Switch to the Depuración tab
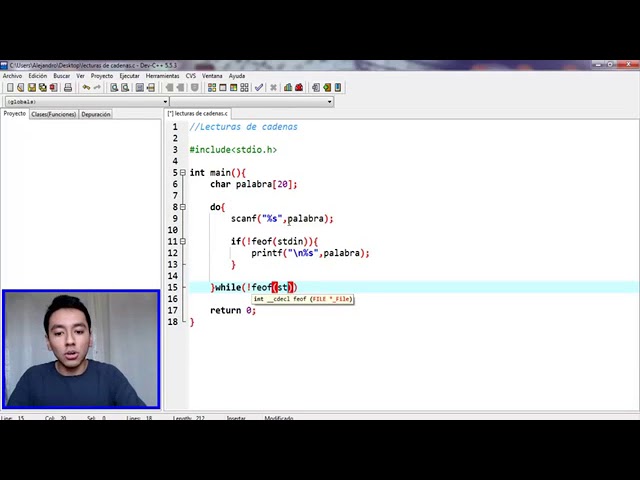The width and height of the screenshot is (640, 480). click(x=96, y=114)
